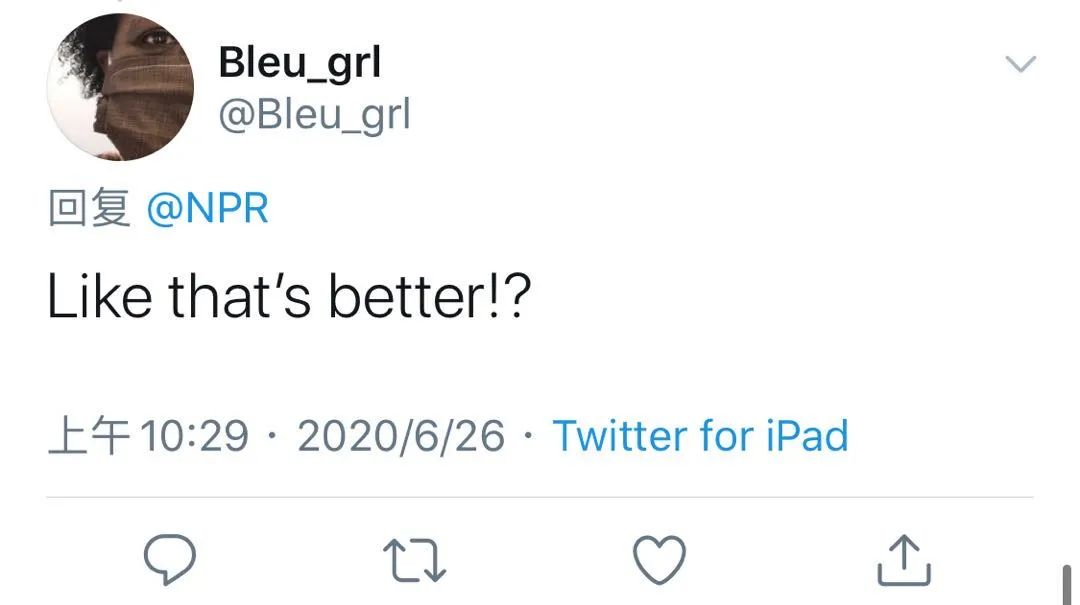Viewport: 1080px width, 605px height.
Task: Open Bleu_grl's profile picture
Action: (x=120, y=88)
